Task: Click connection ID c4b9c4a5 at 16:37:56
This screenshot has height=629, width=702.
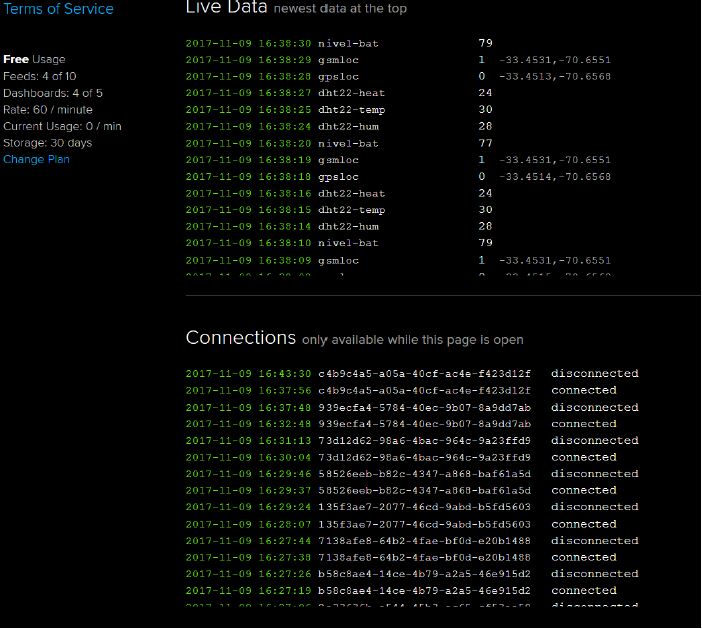Action: [x=424, y=391]
